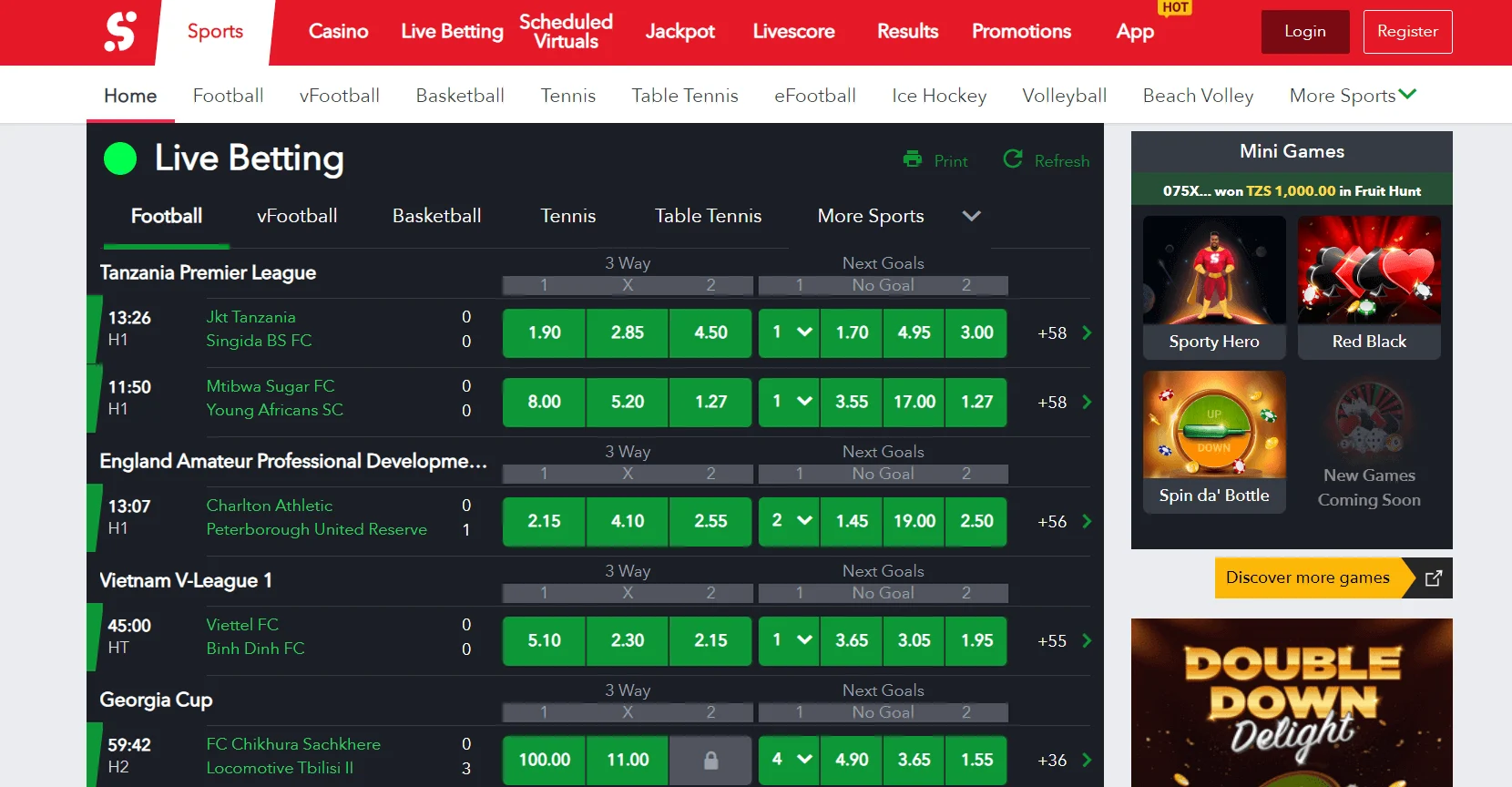
Task: Select Tennis in the sports sub-navigation
Action: 568,96
